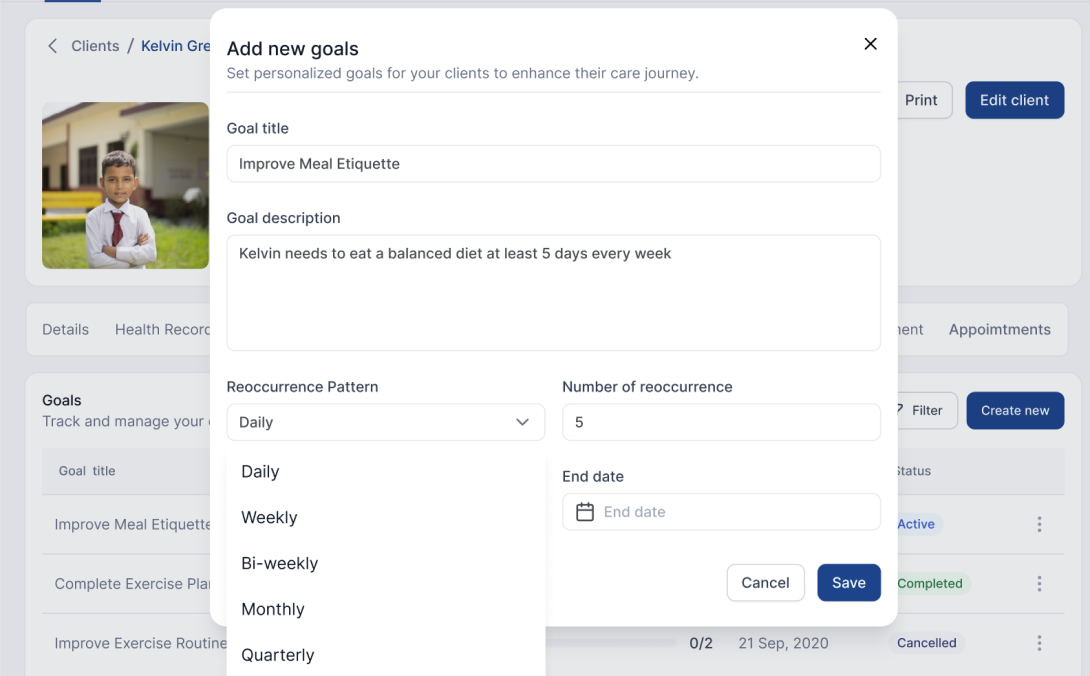Switch to the Appoimtments tab

click(1000, 330)
